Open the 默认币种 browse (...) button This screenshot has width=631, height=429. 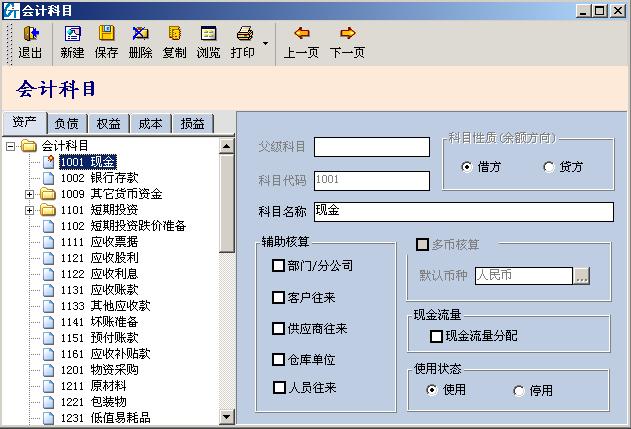pyautogui.click(x=582, y=276)
